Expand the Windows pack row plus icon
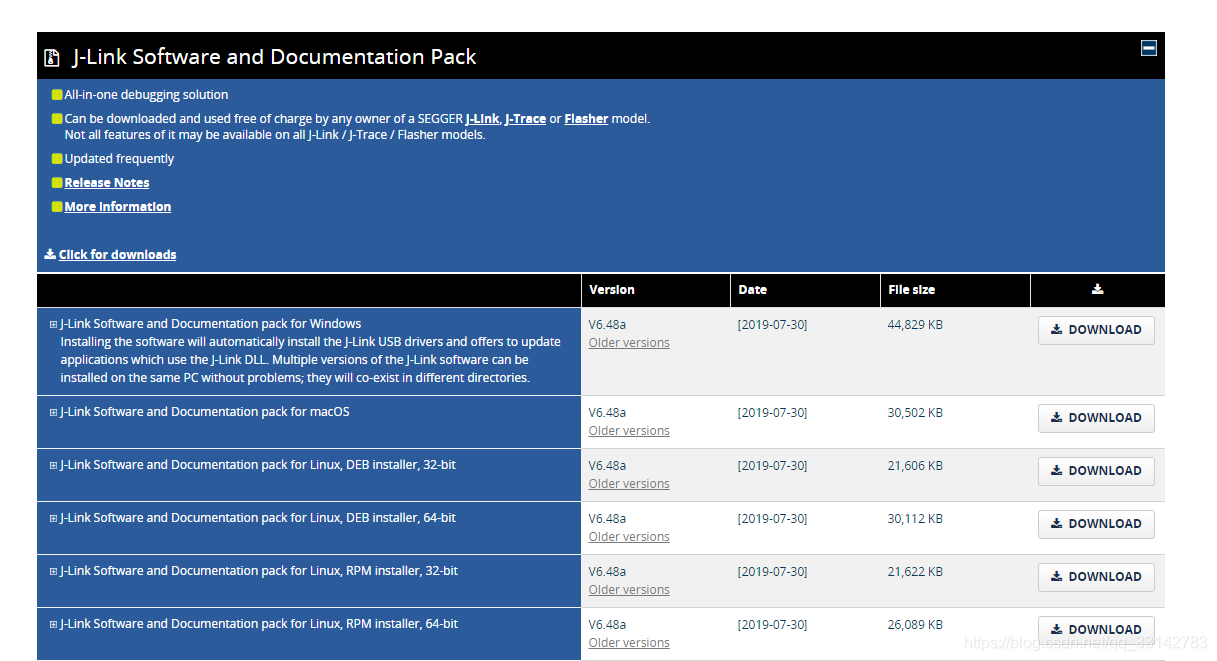 click(x=54, y=324)
